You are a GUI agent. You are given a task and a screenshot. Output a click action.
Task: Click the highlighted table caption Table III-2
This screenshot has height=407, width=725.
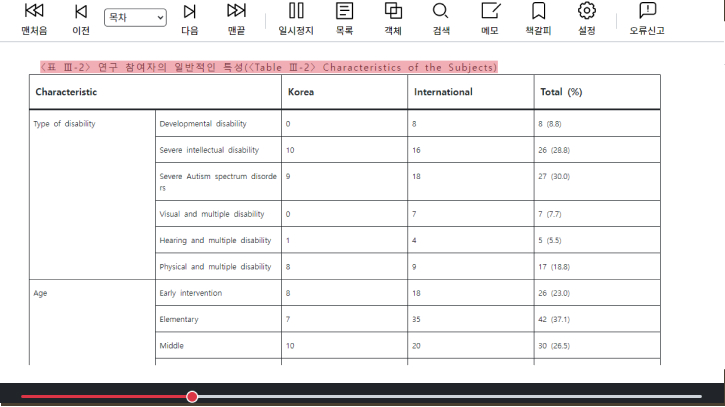267,67
